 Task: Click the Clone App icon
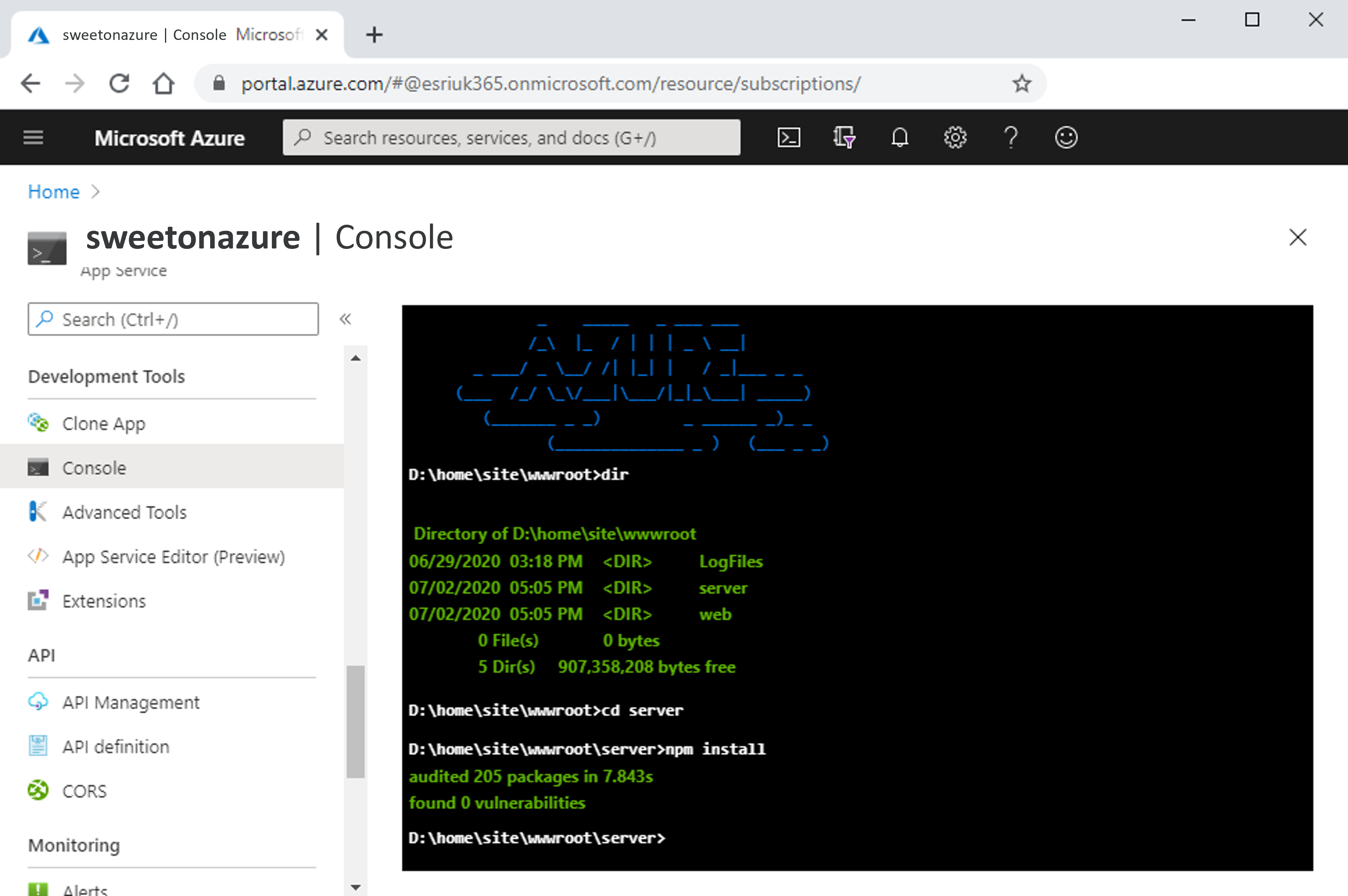38,423
